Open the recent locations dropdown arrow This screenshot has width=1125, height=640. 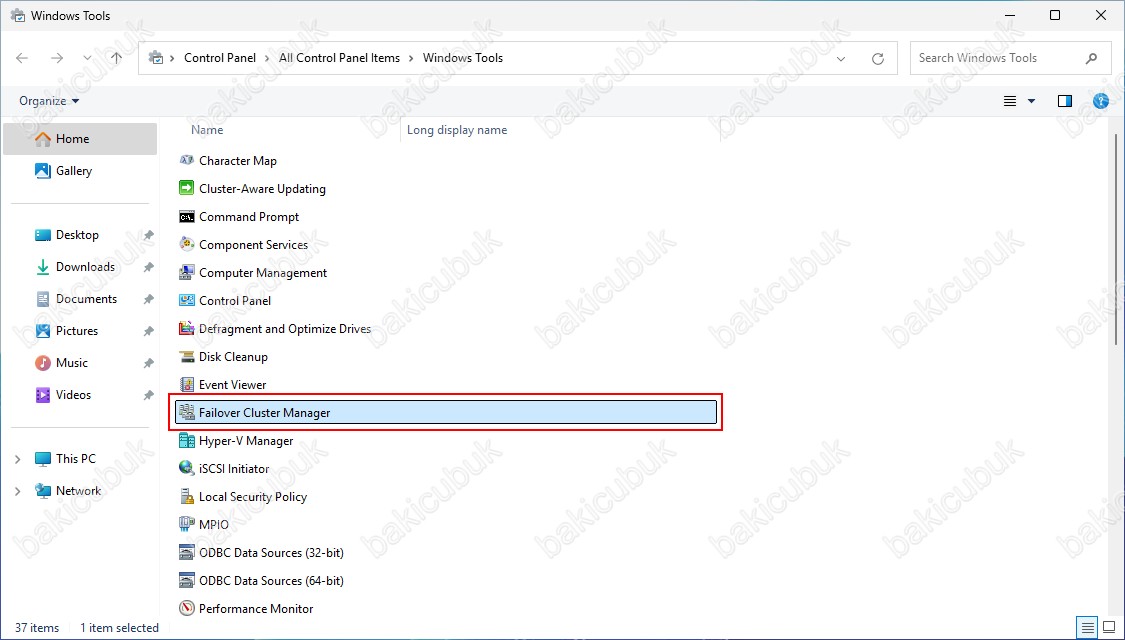[x=87, y=58]
